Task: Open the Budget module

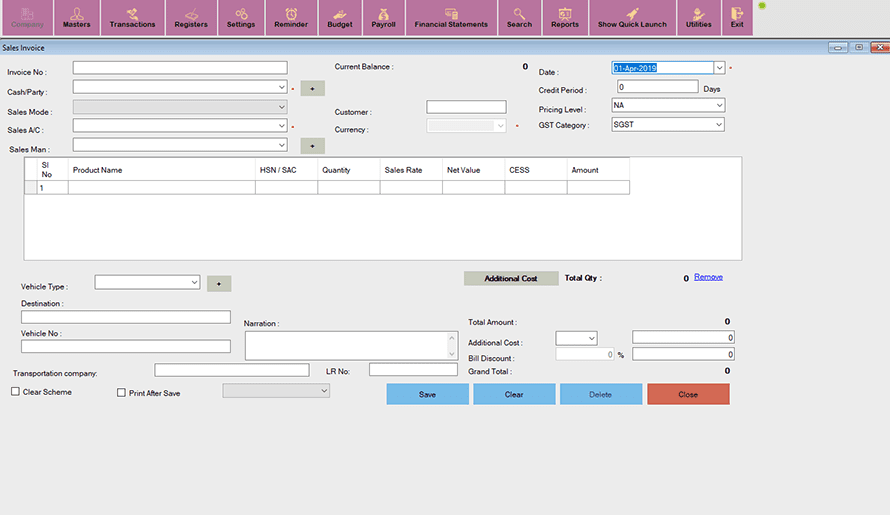Action: pos(339,18)
